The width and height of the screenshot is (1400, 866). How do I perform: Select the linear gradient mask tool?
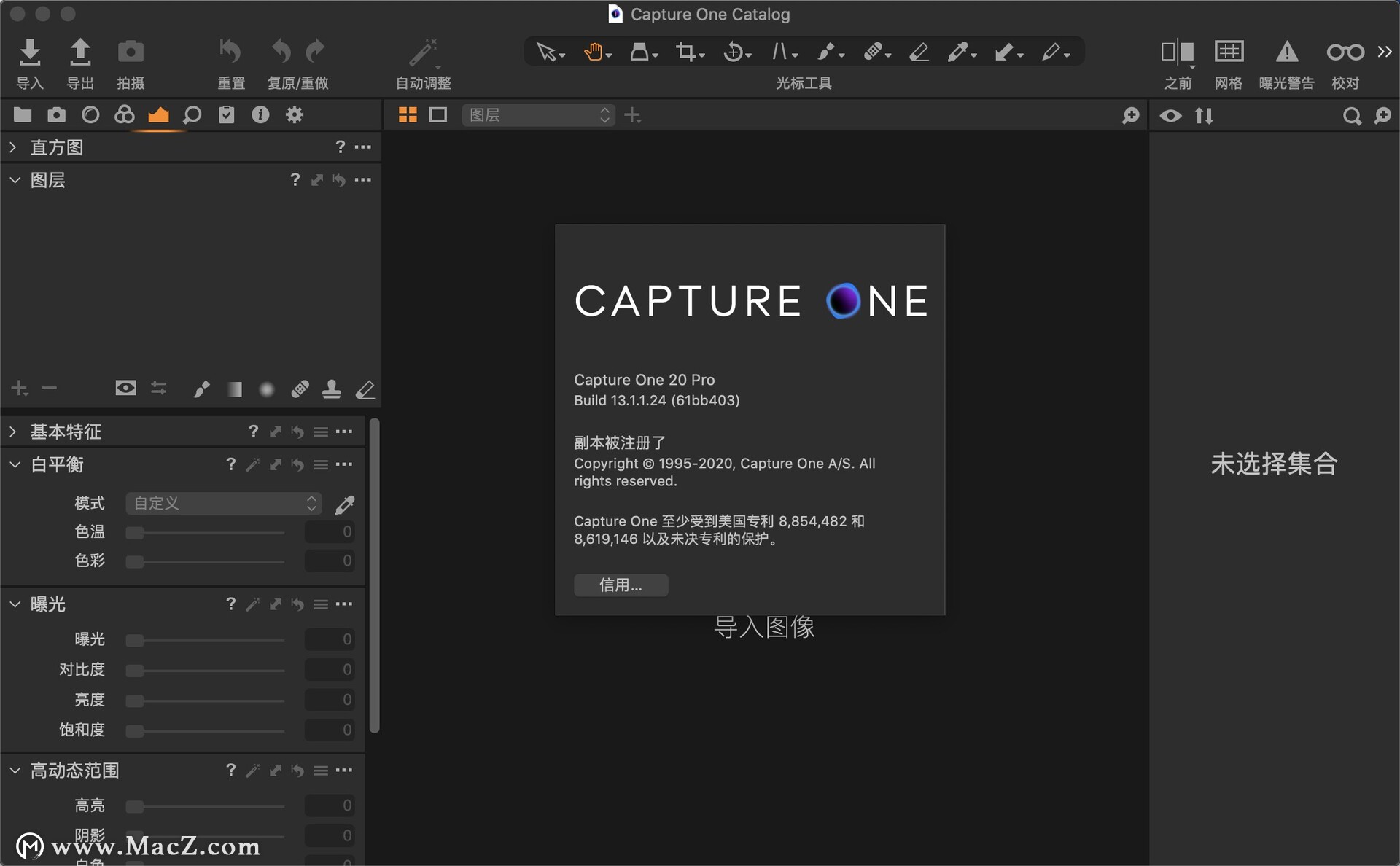(x=234, y=389)
